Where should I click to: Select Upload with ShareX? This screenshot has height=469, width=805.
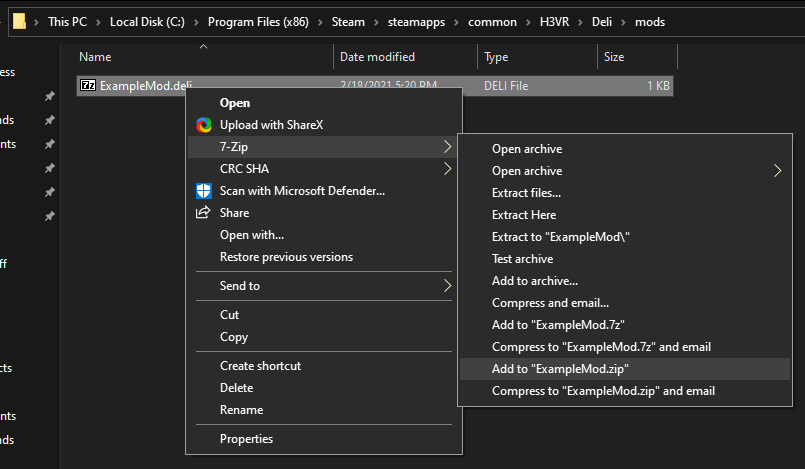[324, 125]
